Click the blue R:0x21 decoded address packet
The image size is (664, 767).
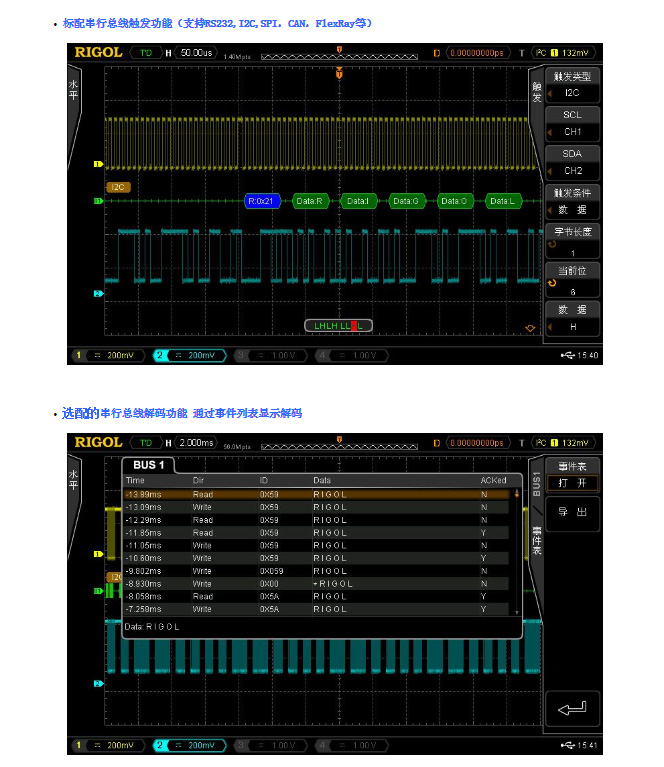click(264, 201)
